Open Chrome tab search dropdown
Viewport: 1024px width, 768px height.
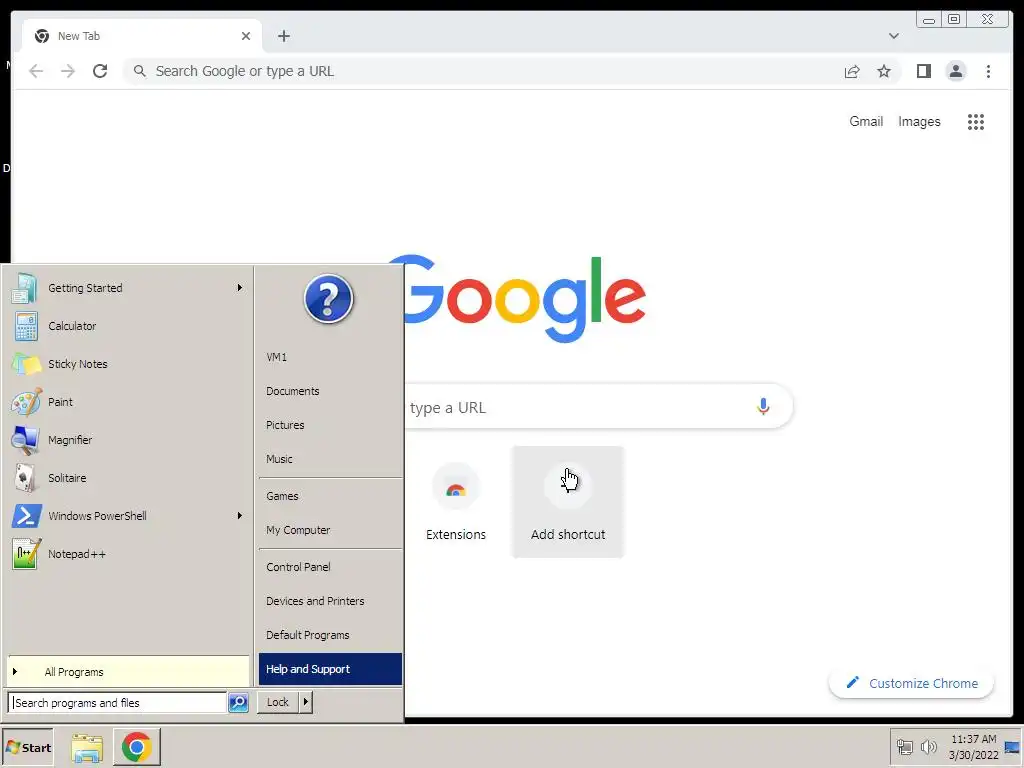(893, 36)
